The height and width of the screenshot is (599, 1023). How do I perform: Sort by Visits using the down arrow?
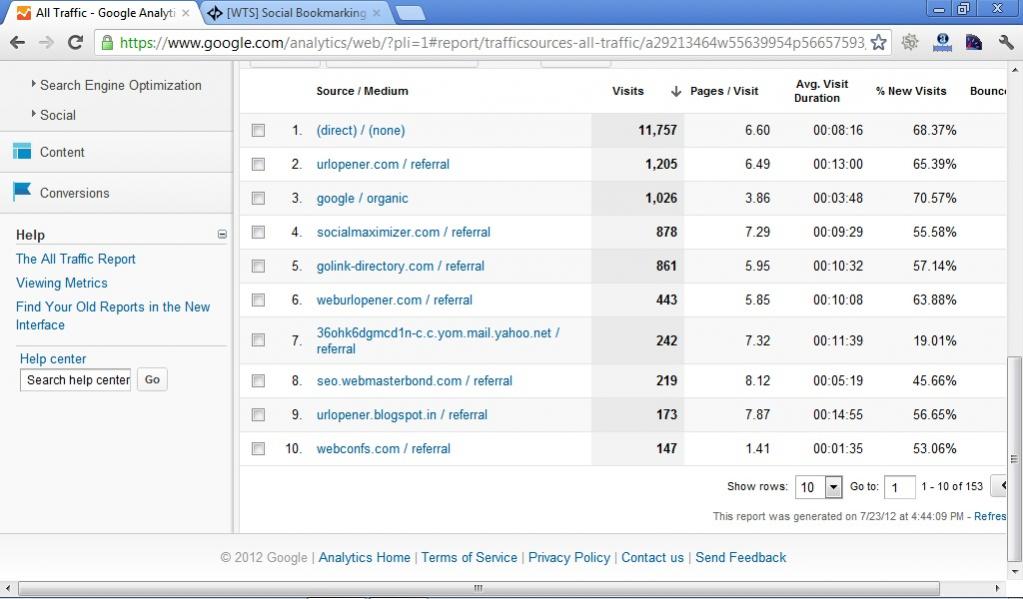(676, 91)
